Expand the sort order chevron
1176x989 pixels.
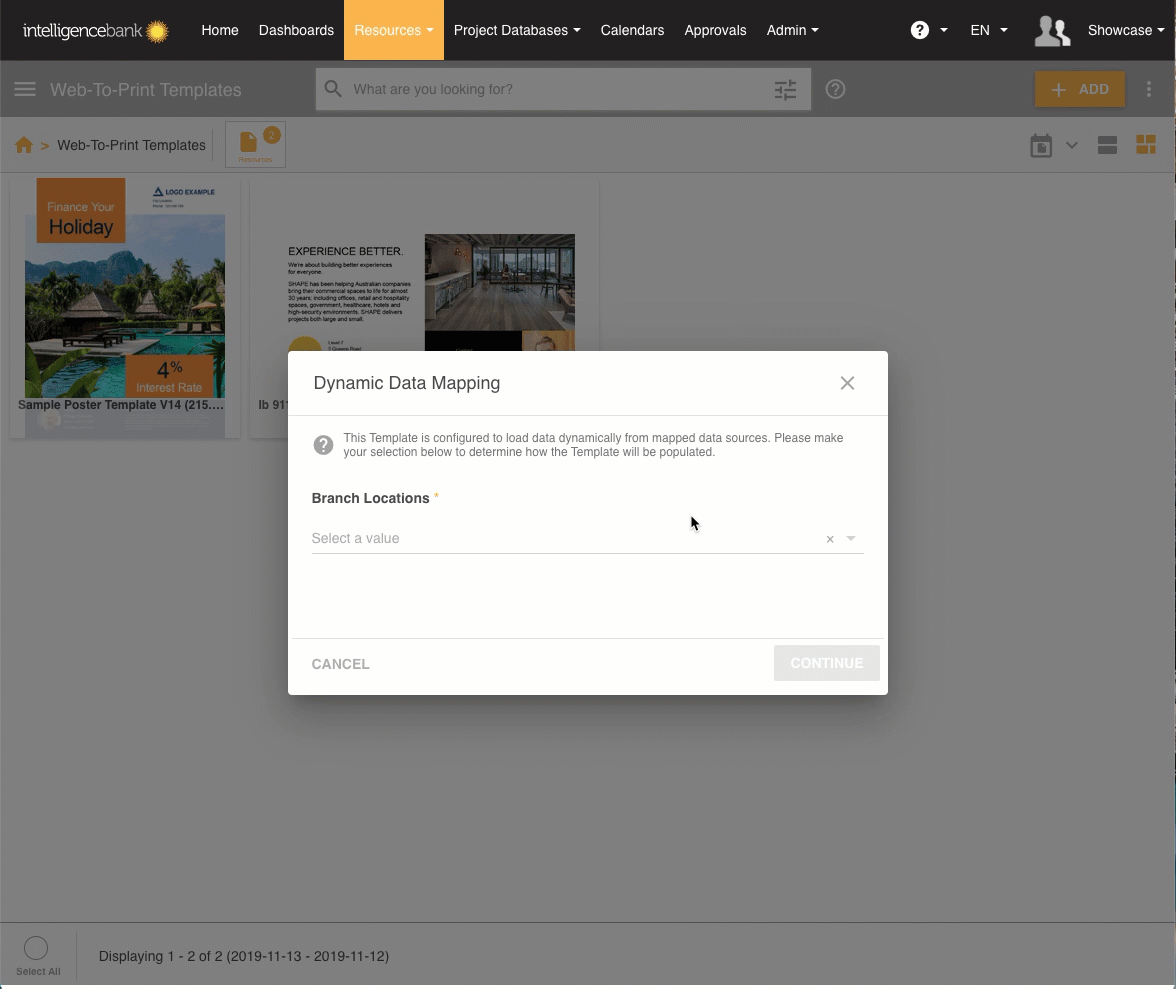1072,145
